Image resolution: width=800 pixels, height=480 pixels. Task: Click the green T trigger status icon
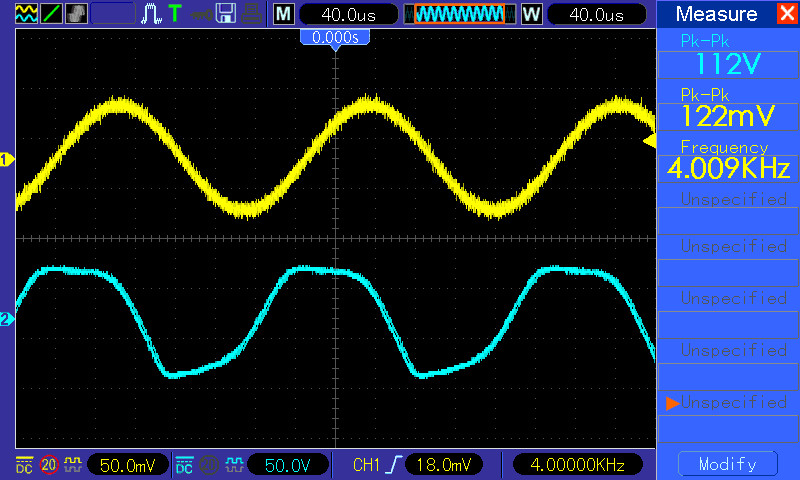coord(175,14)
